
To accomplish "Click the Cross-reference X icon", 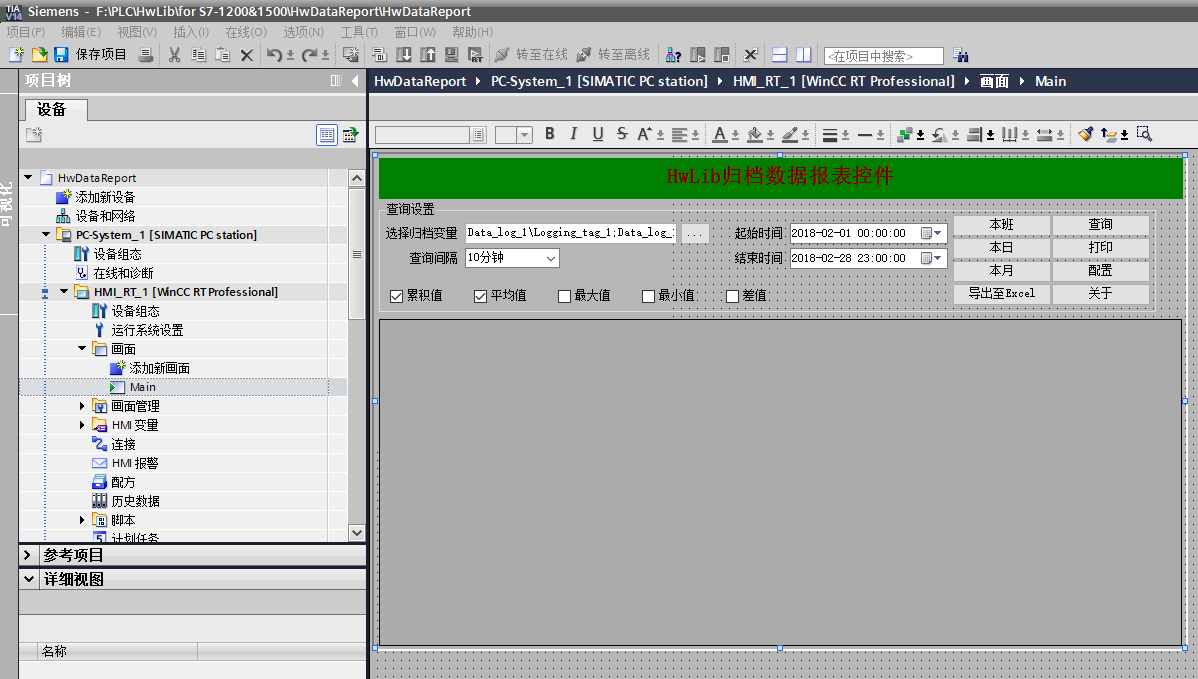I will tap(750, 55).
